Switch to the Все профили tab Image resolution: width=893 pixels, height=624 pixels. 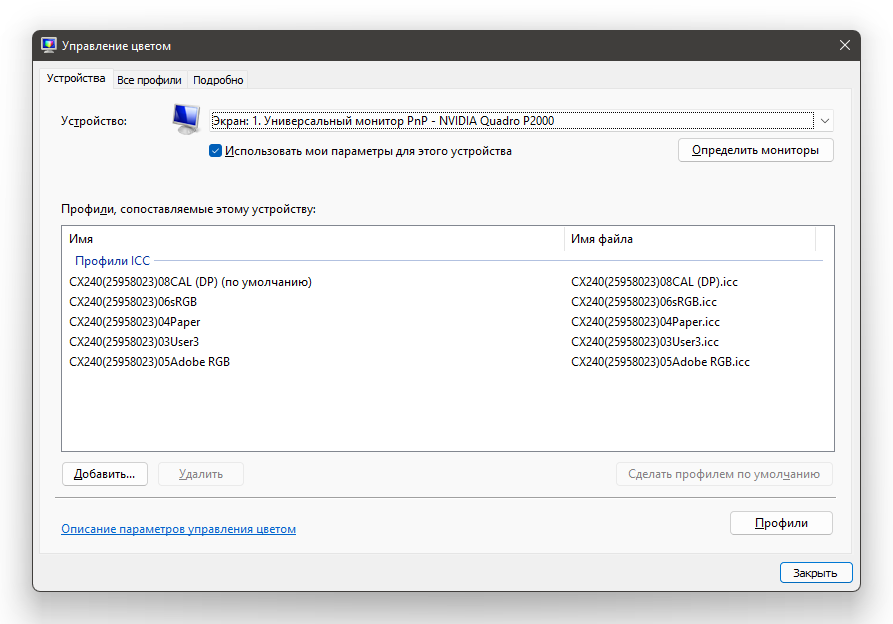tap(149, 80)
